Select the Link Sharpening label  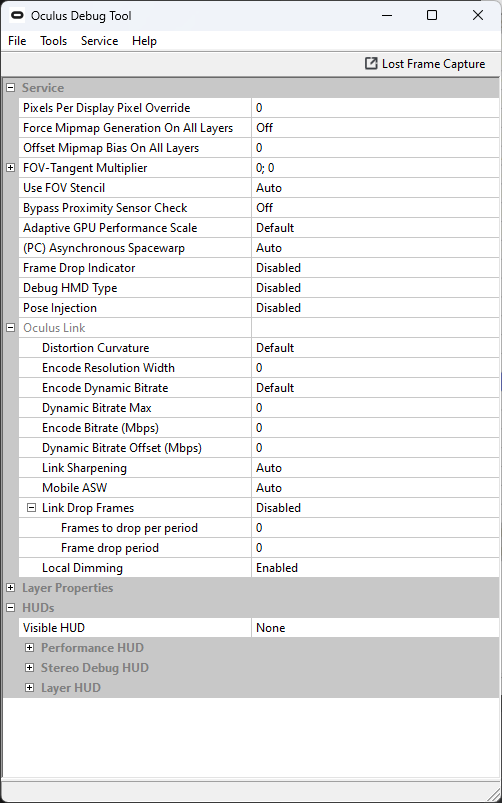click(84, 468)
